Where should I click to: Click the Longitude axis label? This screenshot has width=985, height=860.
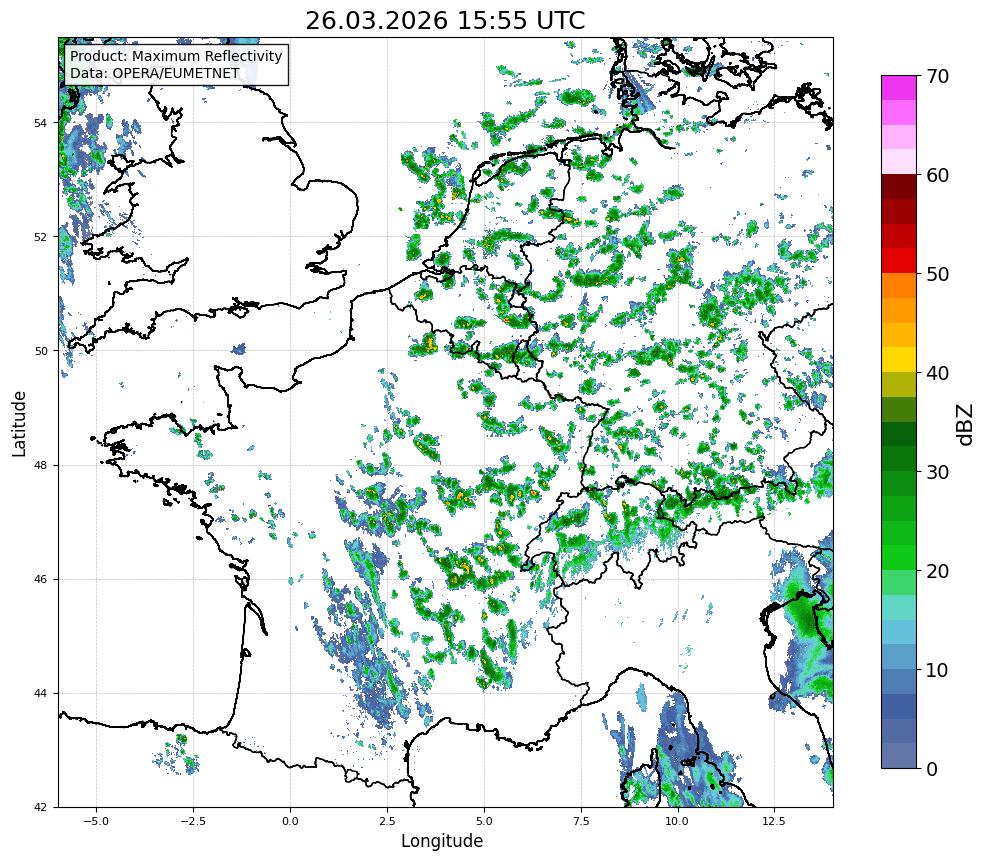click(442, 841)
